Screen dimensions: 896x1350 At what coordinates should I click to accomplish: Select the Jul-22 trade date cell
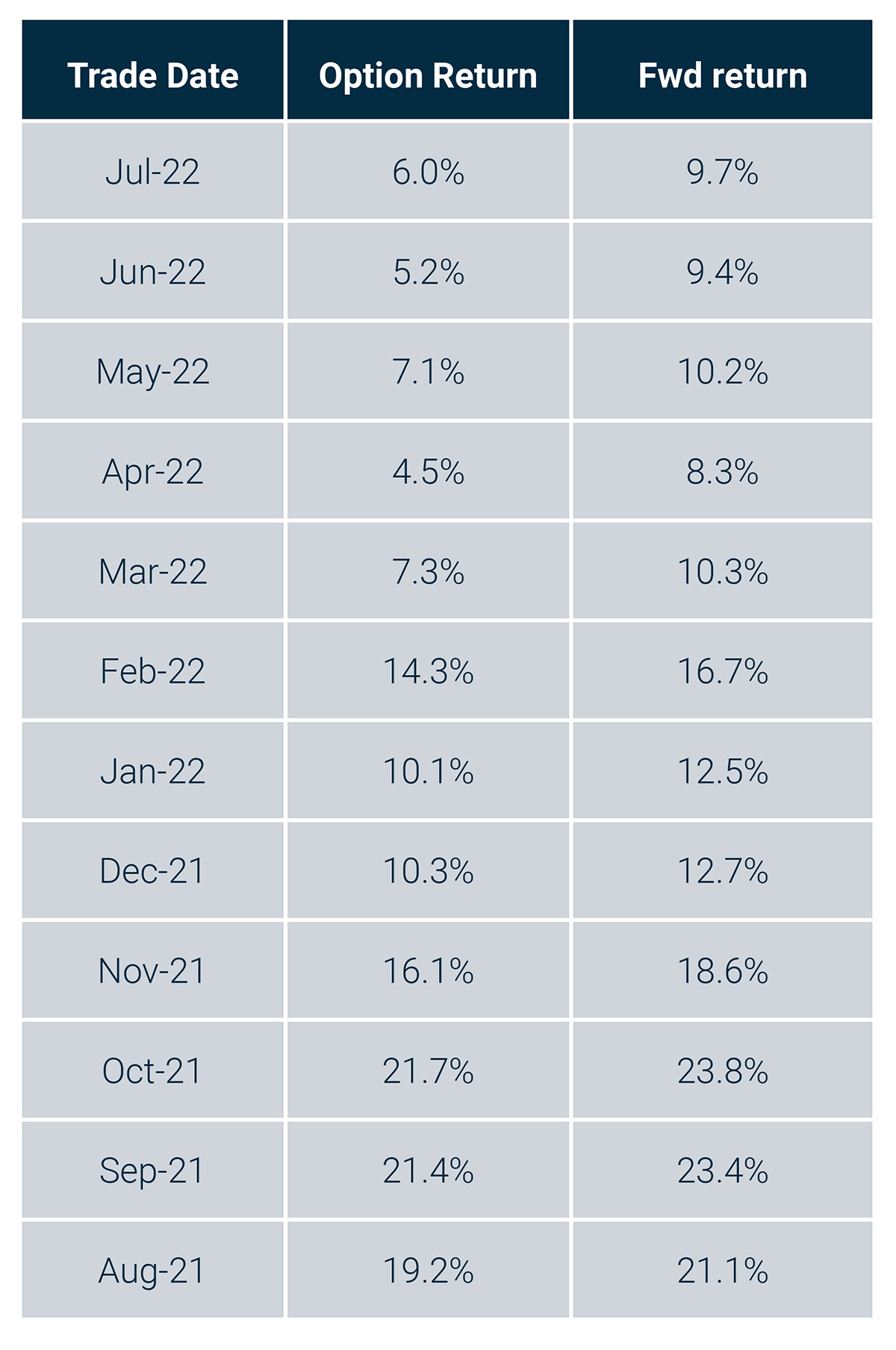(x=152, y=172)
